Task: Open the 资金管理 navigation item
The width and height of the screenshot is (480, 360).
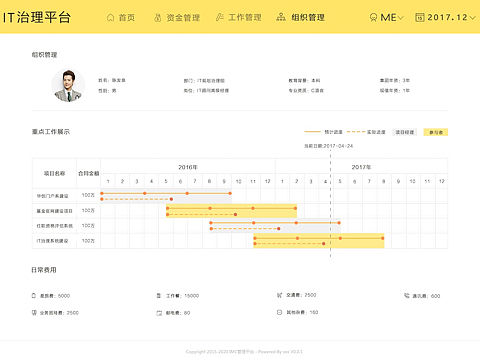Action: (x=183, y=18)
